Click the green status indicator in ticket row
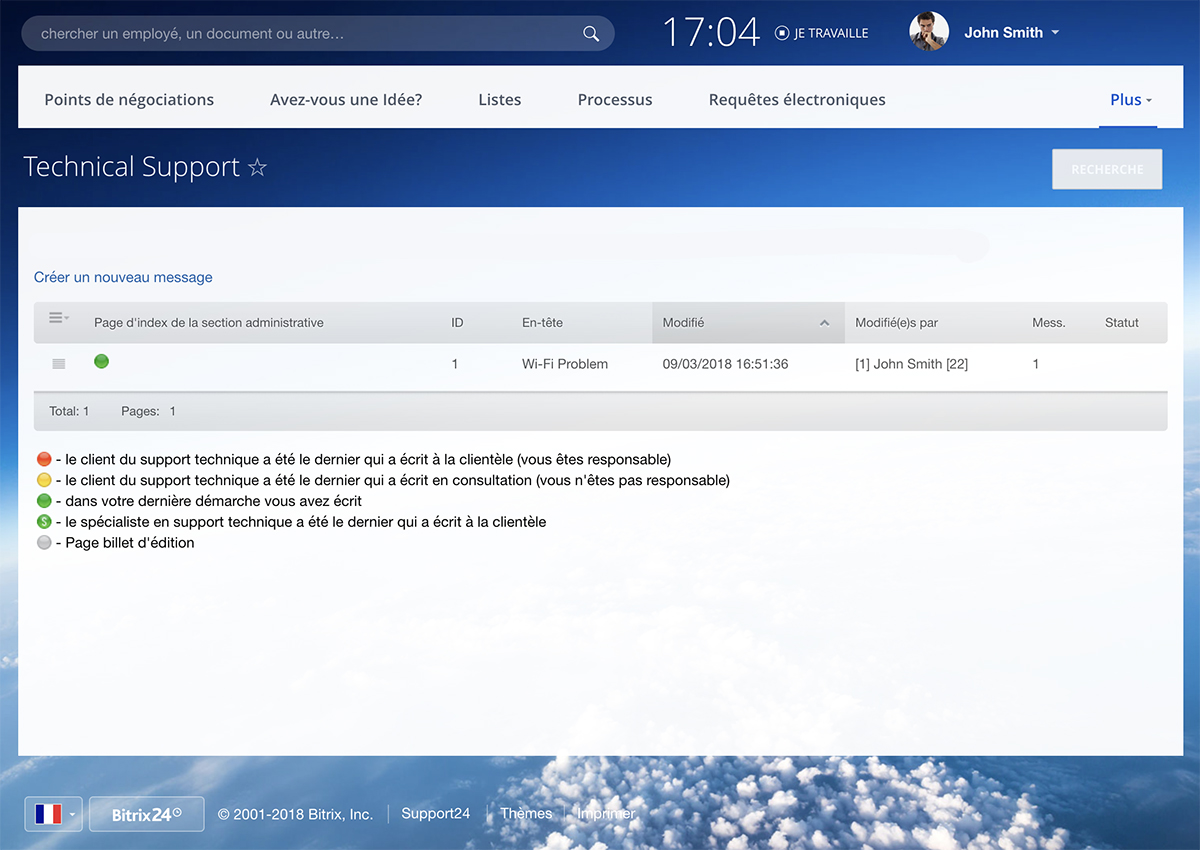The width and height of the screenshot is (1200, 850). (101, 362)
